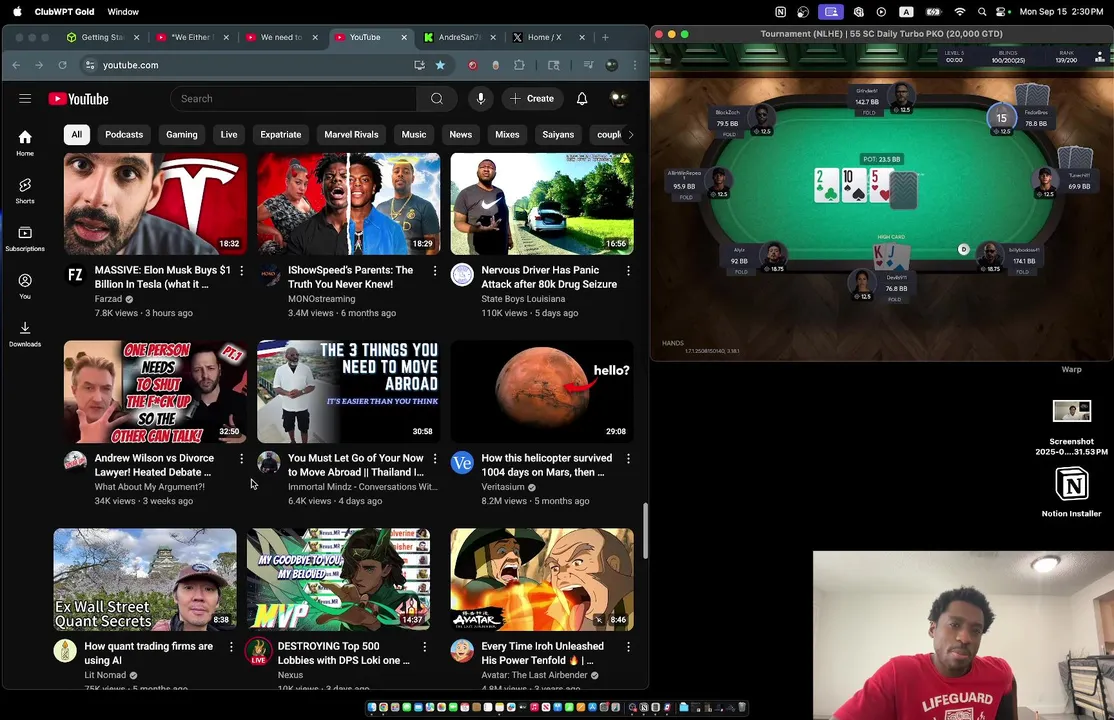Click the YouTube search input field
This screenshot has width=1114, height=720.
click(x=293, y=99)
